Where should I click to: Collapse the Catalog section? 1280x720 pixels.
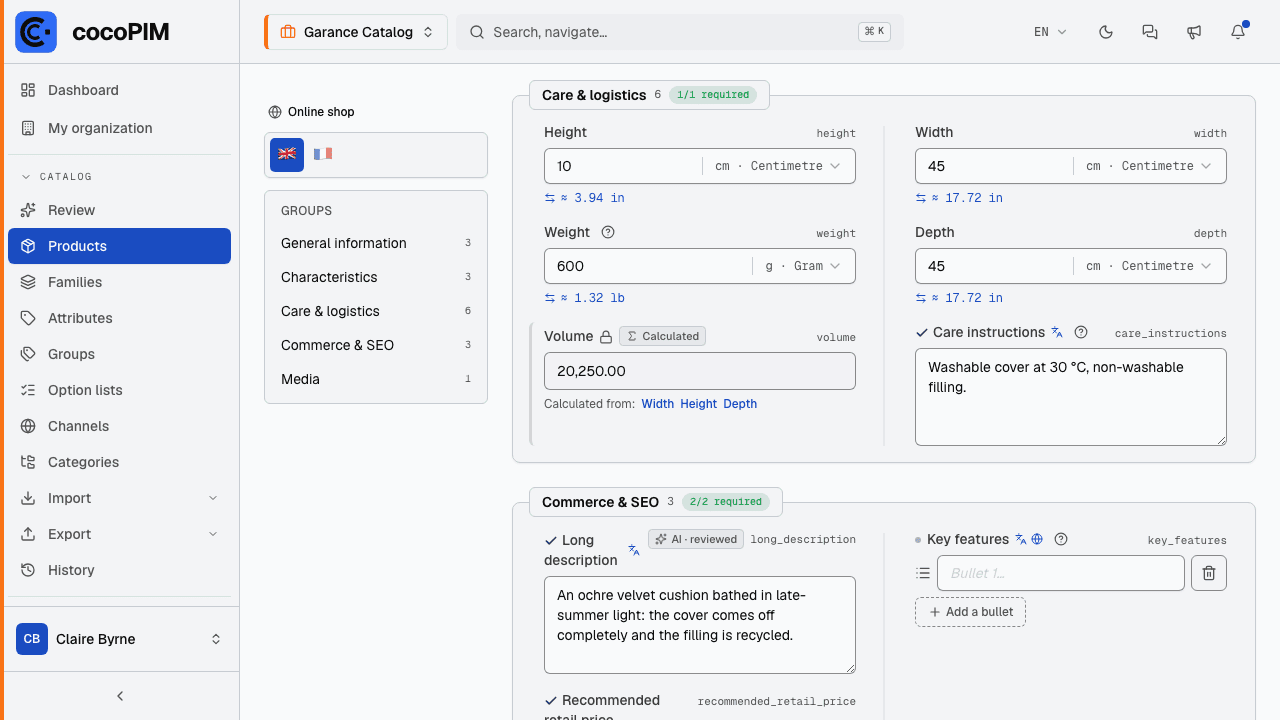tap(57, 177)
